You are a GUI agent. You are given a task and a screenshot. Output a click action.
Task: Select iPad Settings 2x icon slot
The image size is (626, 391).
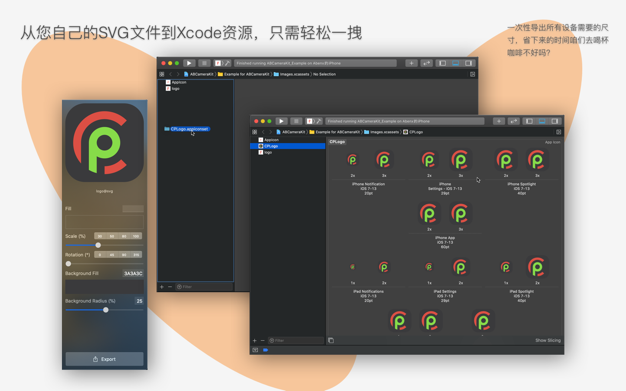coord(460,267)
